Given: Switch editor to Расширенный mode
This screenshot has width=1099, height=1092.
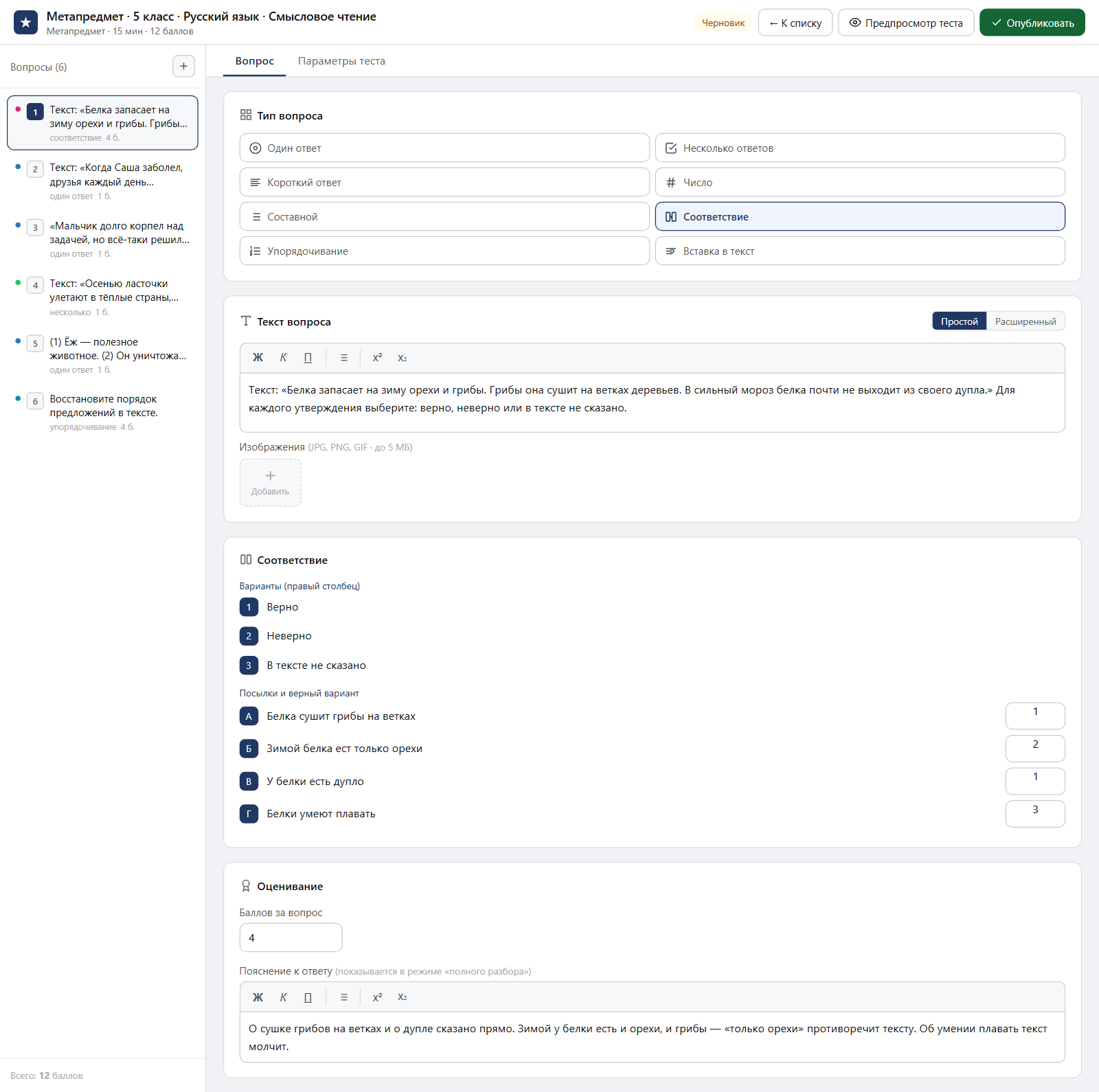Looking at the screenshot, I should [1026, 321].
